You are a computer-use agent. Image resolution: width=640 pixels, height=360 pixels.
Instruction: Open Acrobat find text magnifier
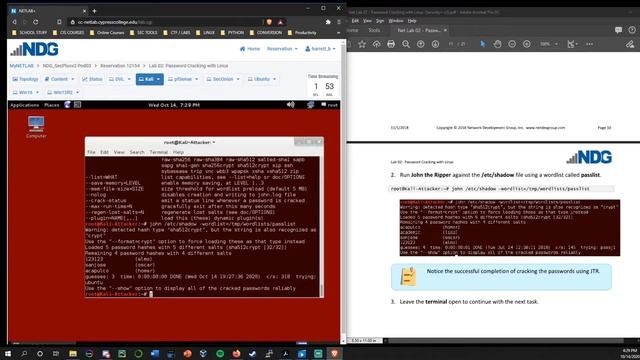406,44
